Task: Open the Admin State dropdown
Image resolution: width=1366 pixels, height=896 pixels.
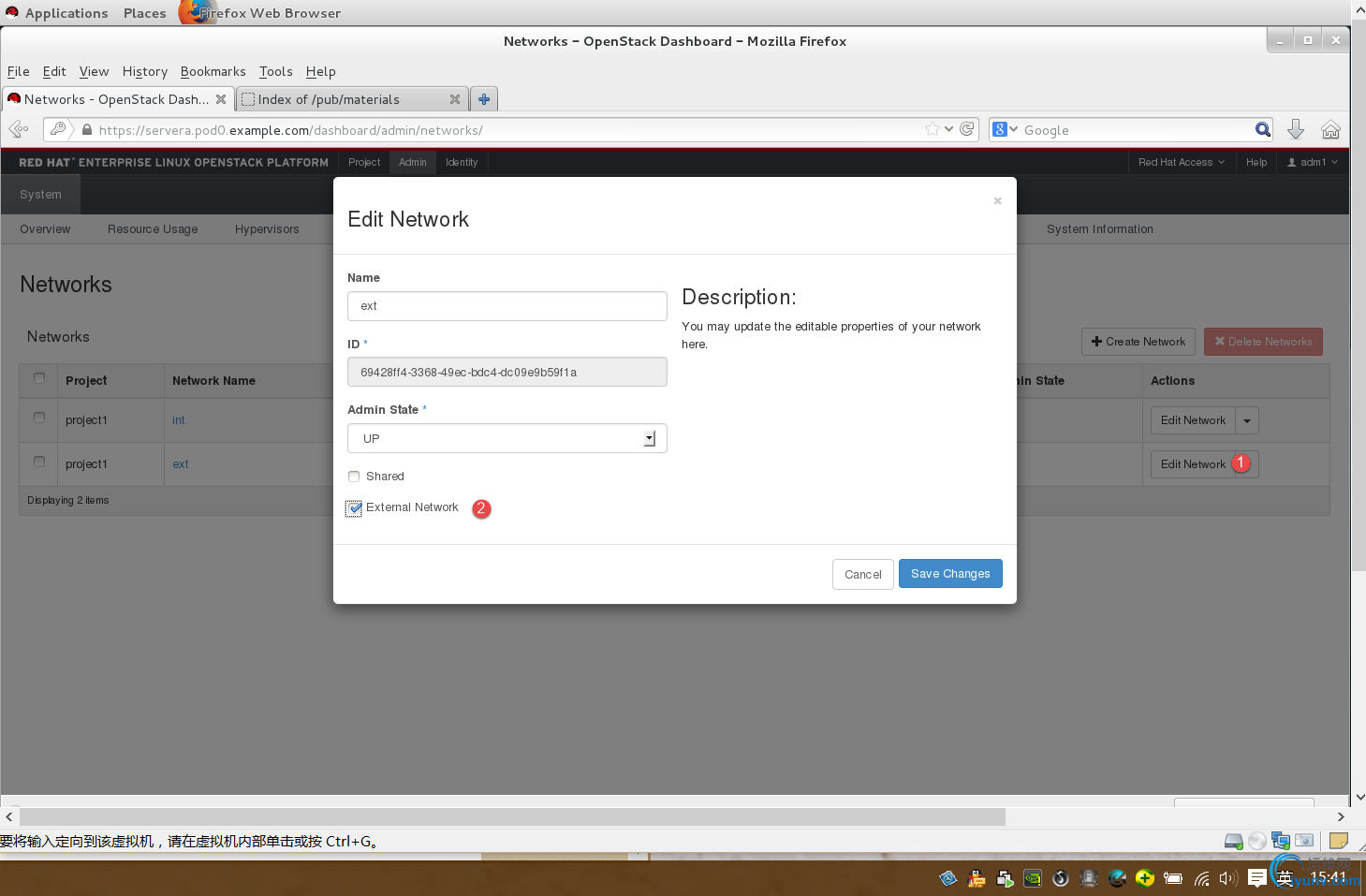Action: [507, 438]
